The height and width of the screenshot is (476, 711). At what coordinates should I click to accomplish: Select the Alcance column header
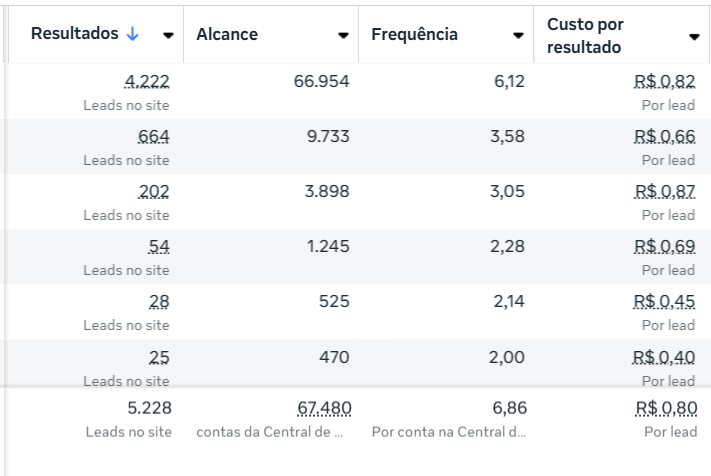click(227, 34)
